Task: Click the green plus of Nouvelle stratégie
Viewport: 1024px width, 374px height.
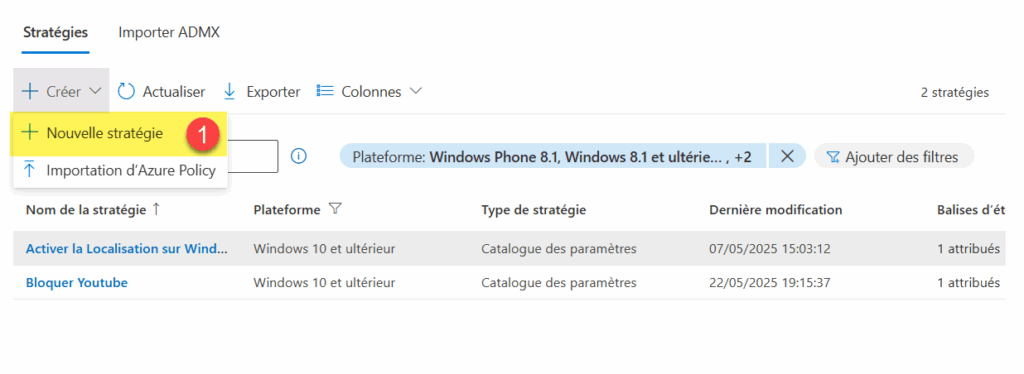Action: [x=29, y=132]
